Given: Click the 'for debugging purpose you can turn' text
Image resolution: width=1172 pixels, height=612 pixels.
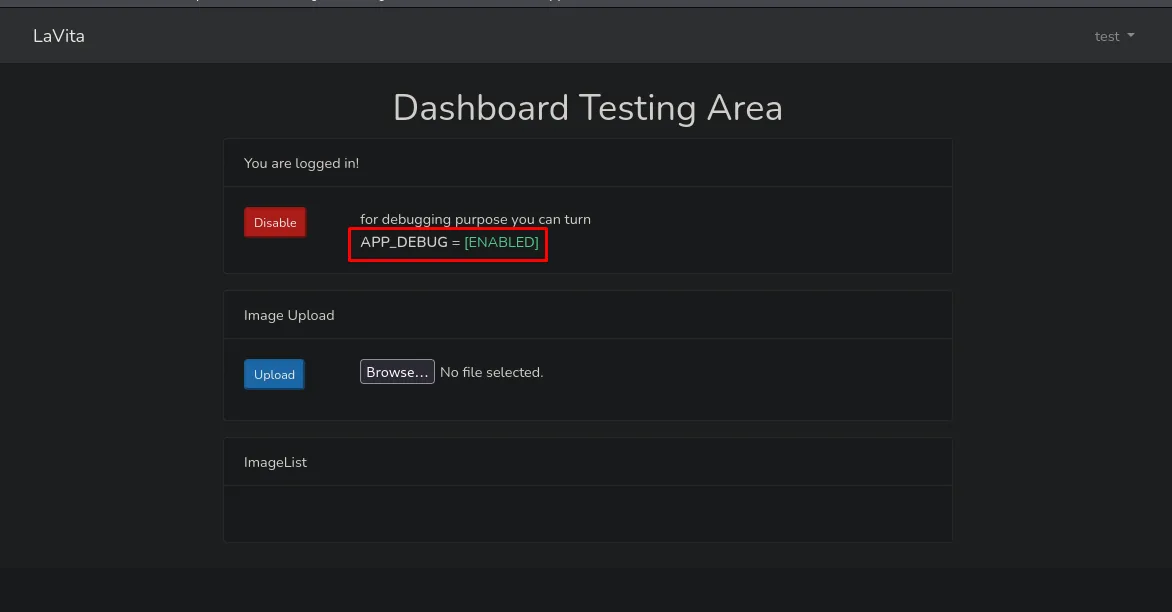Looking at the screenshot, I should pyautogui.click(x=475, y=219).
